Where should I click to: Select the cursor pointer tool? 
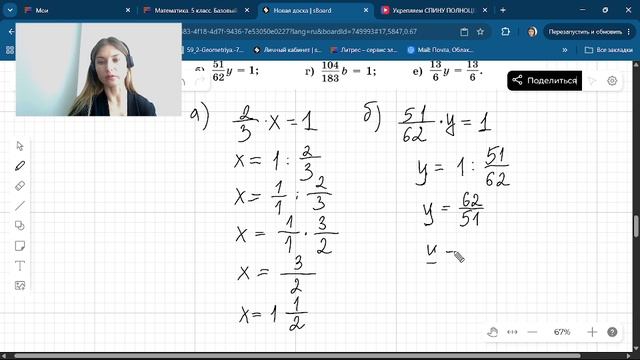coord(20,146)
